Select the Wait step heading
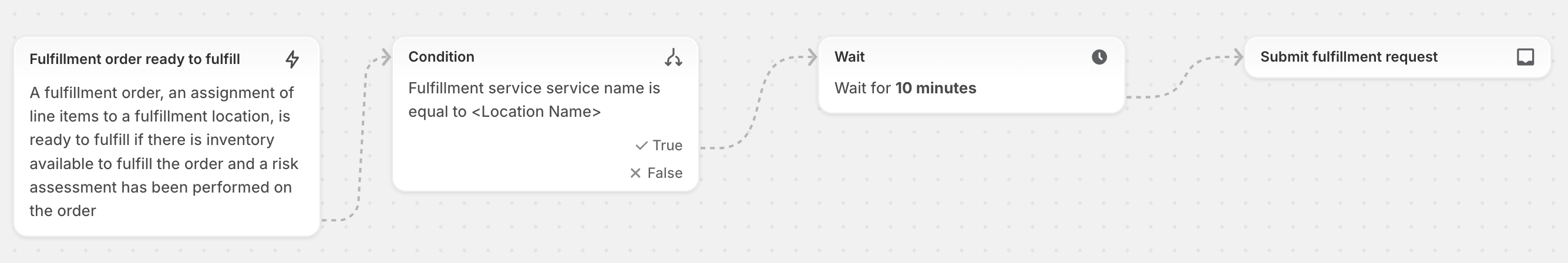The image size is (1568, 263). click(849, 56)
